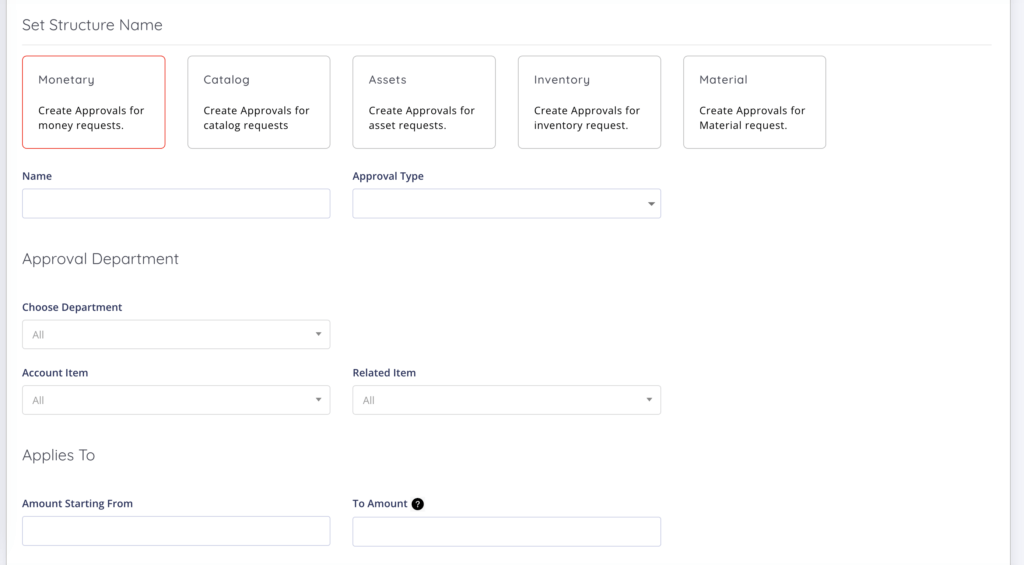The height and width of the screenshot is (565, 1024).
Task: Click the To Amount label text
Action: (380, 504)
